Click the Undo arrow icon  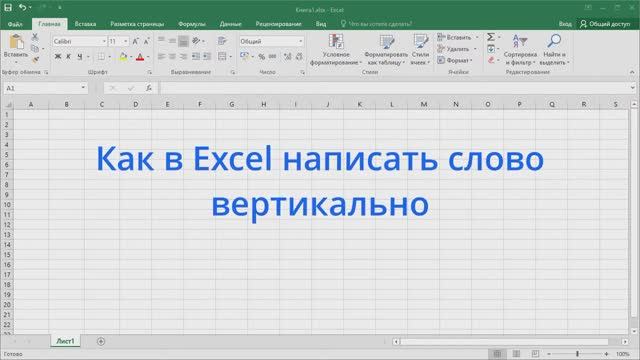22,7
